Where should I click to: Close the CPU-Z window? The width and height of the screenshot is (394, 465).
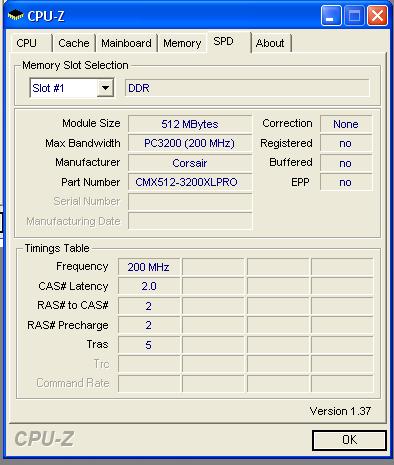[377, 16]
